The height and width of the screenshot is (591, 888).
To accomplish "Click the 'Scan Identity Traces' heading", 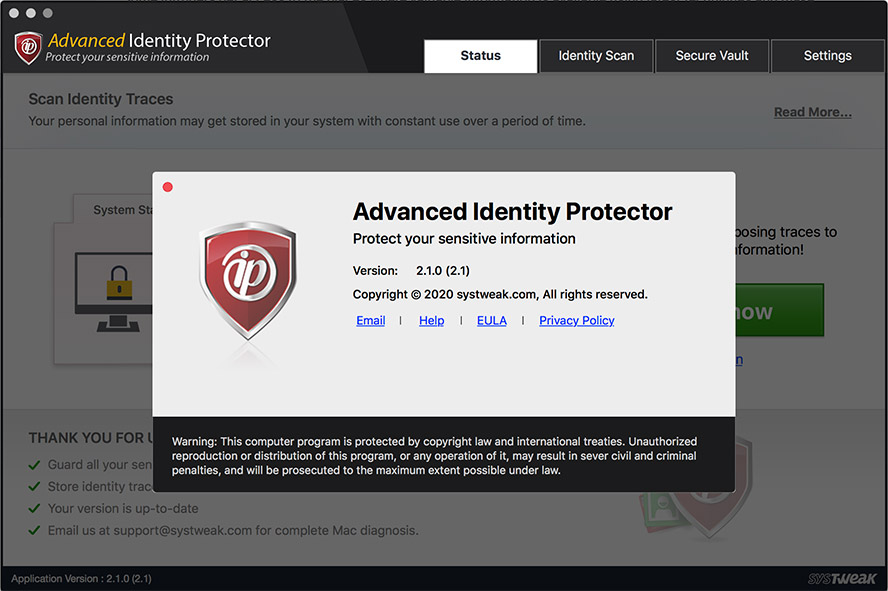I will (101, 99).
